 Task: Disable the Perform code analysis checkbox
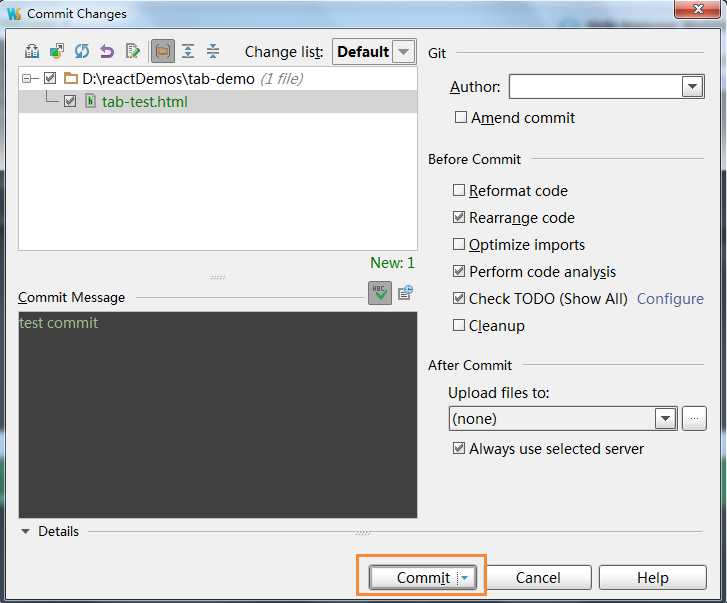pyautogui.click(x=459, y=271)
